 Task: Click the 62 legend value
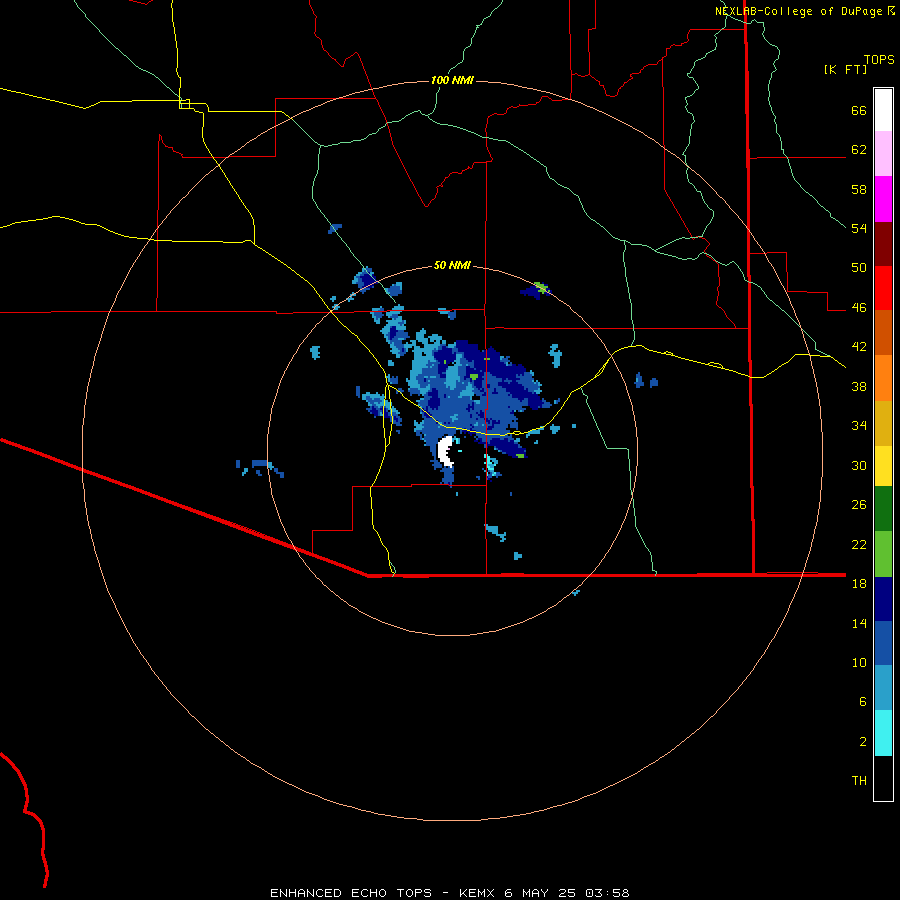coord(859,150)
